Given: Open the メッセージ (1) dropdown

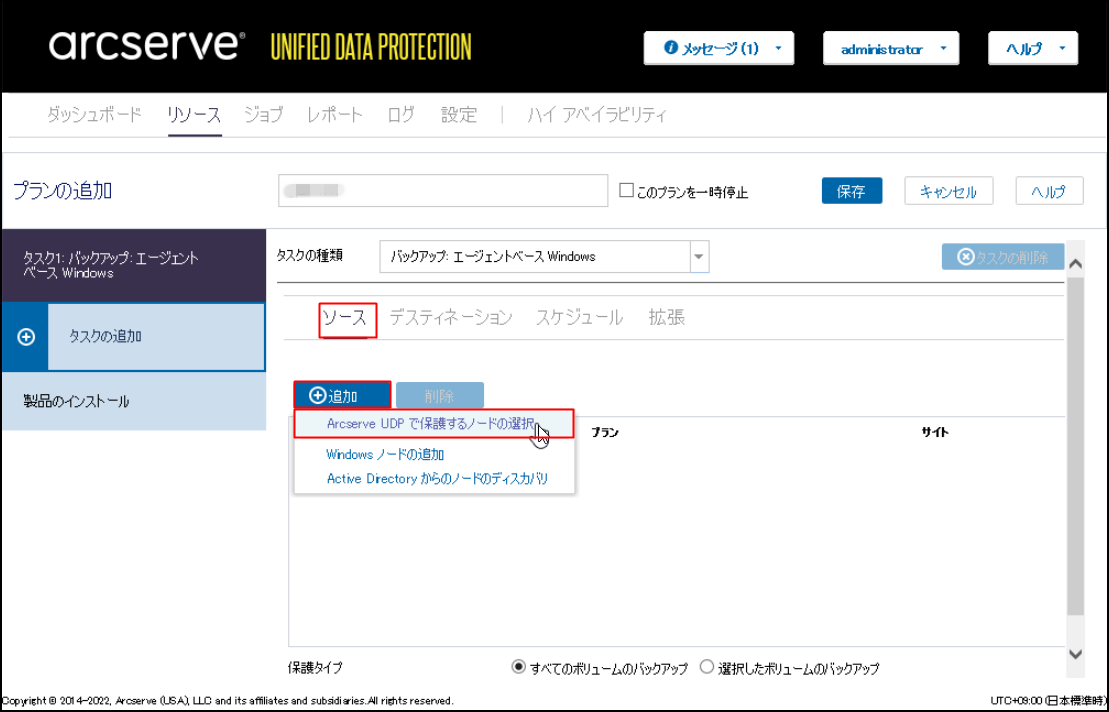Looking at the screenshot, I should [x=719, y=48].
